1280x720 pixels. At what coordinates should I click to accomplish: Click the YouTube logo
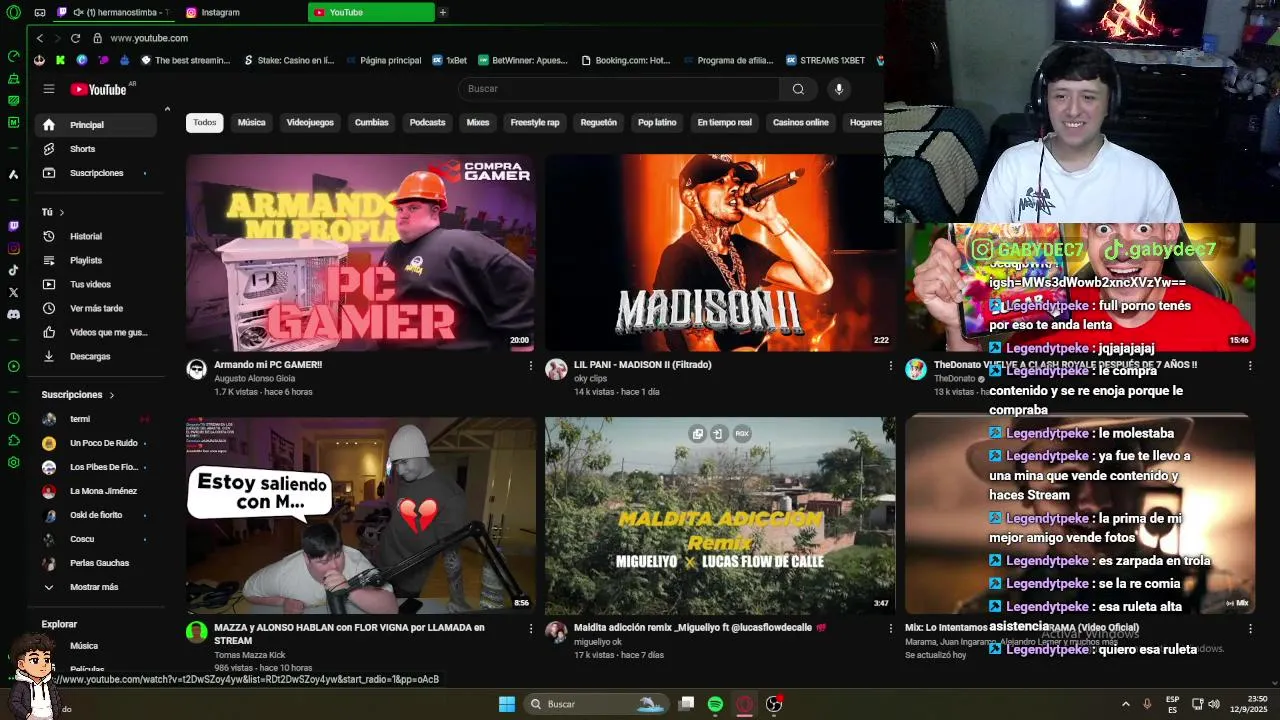(99, 89)
